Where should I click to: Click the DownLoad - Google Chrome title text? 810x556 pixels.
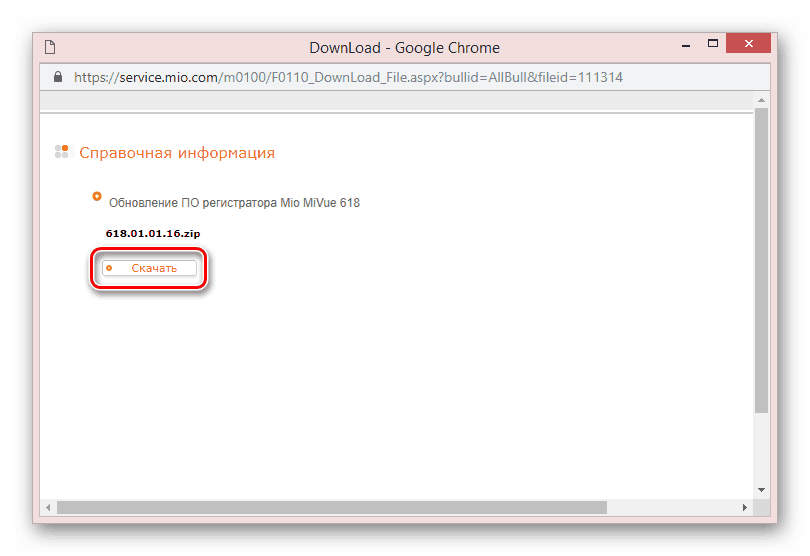point(404,47)
